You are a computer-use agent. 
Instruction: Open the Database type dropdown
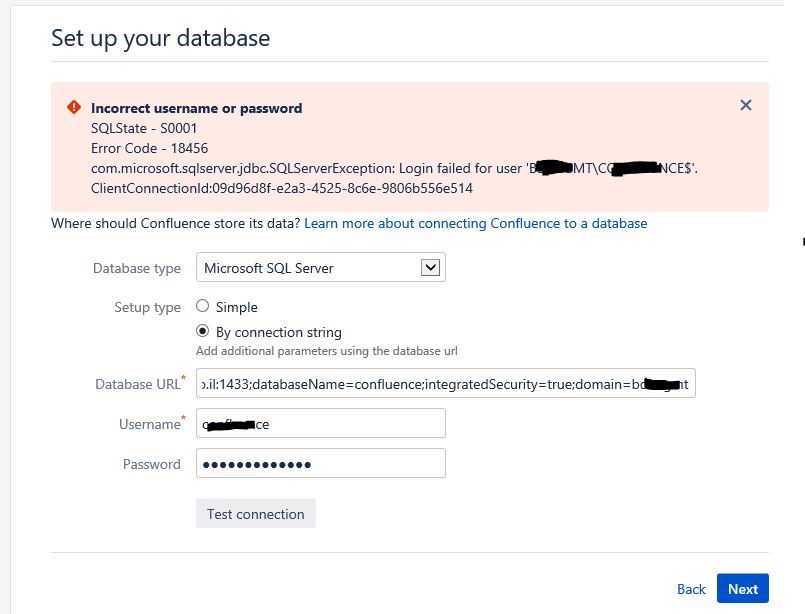point(320,268)
